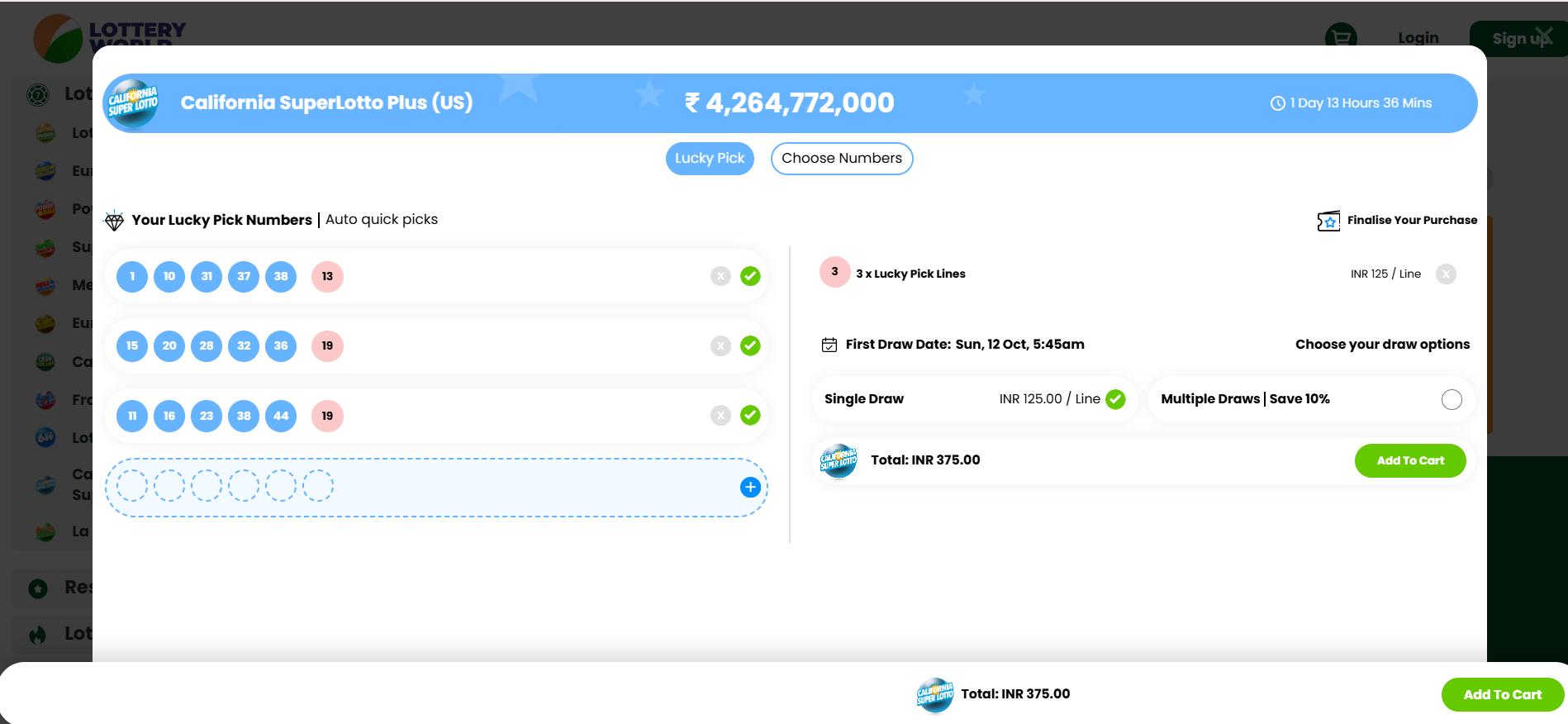The height and width of the screenshot is (724, 1568).
Task: Click the First Draw Date calendar icon
Action: [829, 345]
